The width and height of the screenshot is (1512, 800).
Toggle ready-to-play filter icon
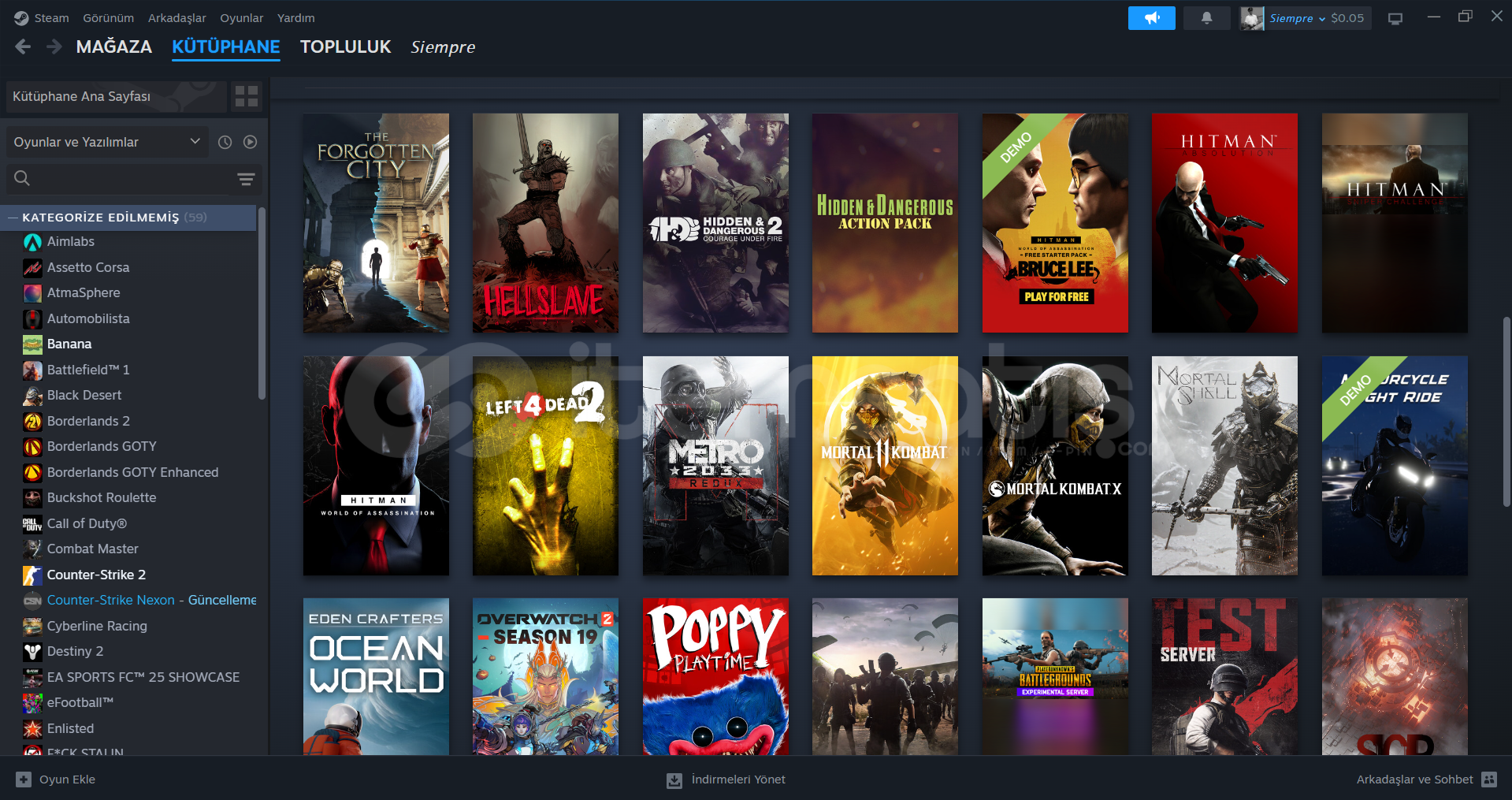pos(250,142)
